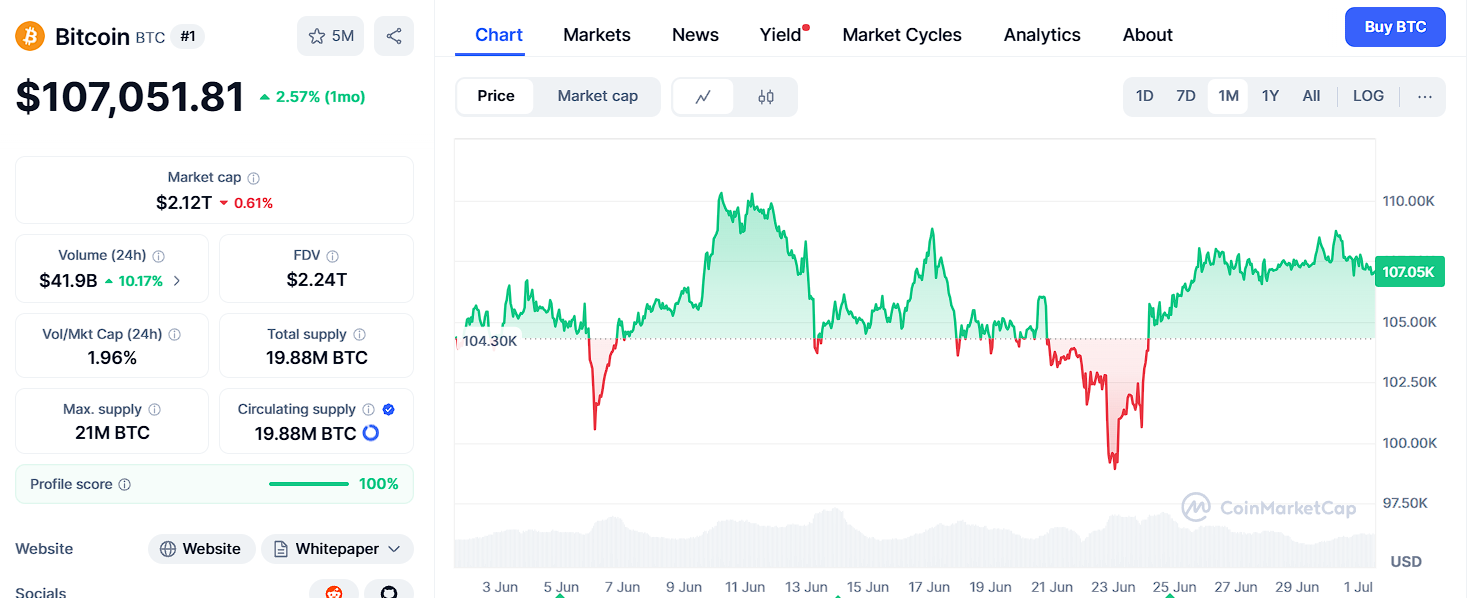Click the #1 rank badge
The image size is (1467, 598).
(x=187, y=36)
